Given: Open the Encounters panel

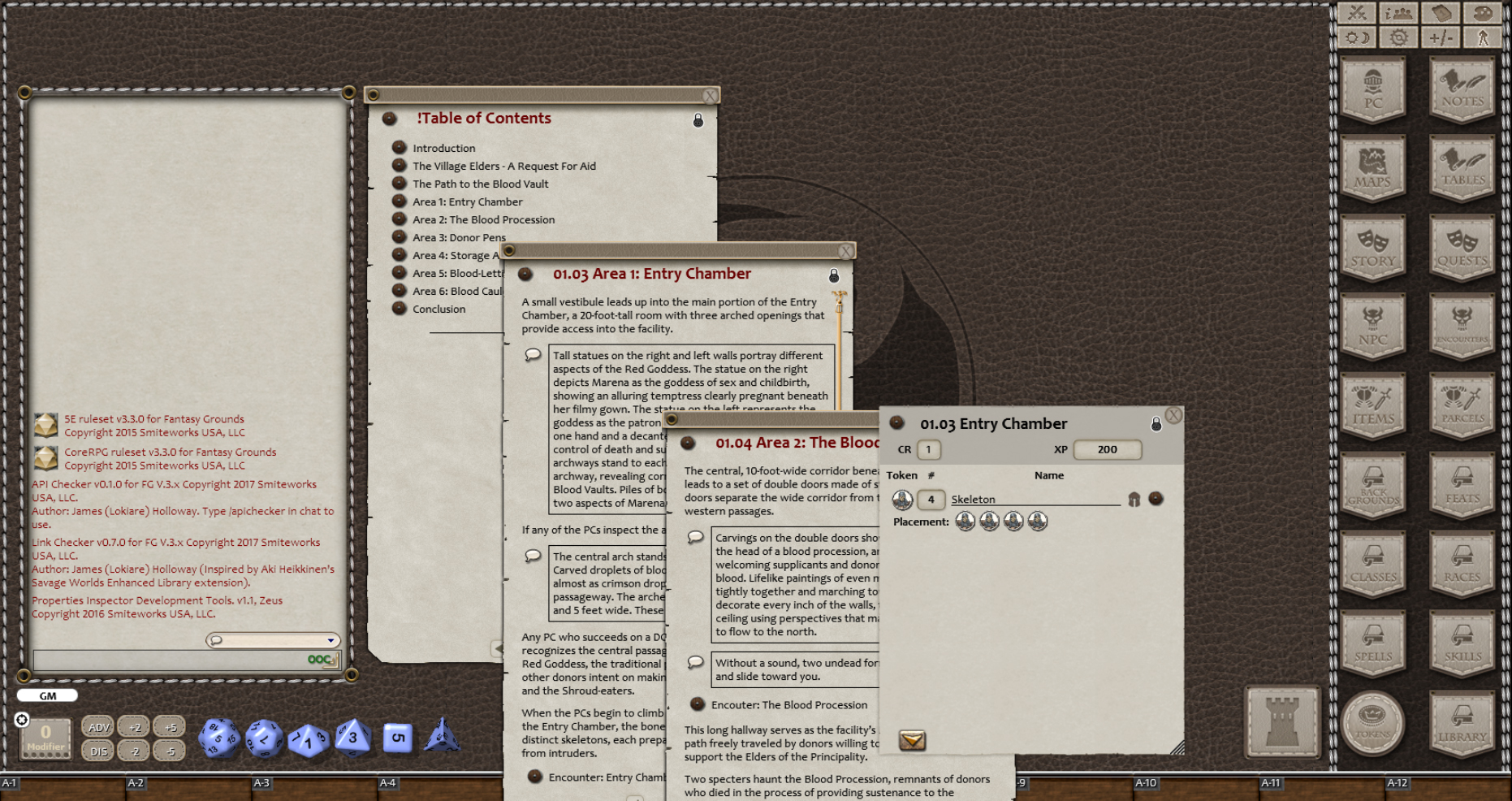Looking at the screenshot, I should coord(1462,325).
